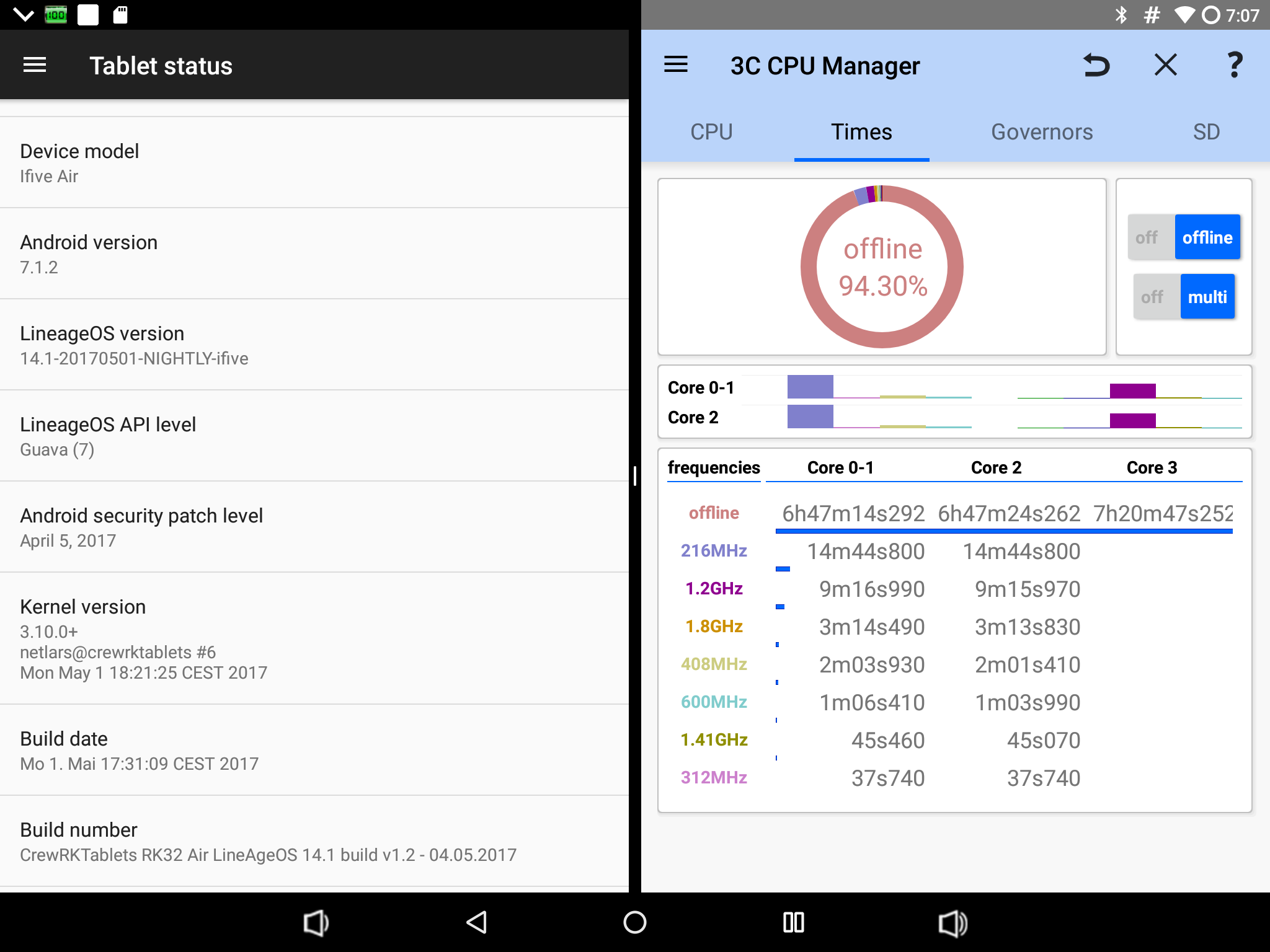Tap the Device model Ifive Air entry
Viewport: 1270px width, 952px height.
tap(314, 163)
